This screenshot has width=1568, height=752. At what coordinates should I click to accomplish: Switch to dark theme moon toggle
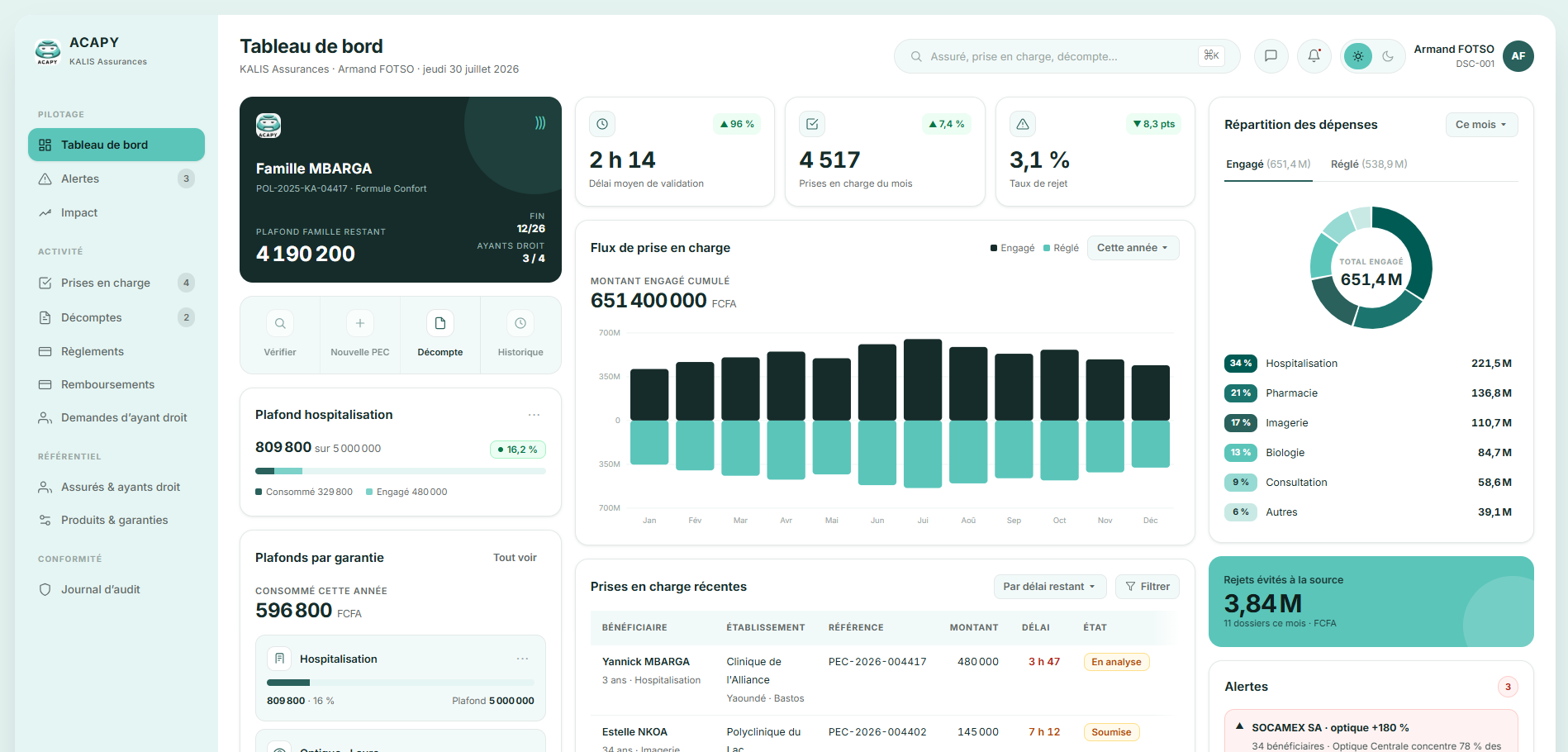pyautogui.click(x=1388, y=56)
